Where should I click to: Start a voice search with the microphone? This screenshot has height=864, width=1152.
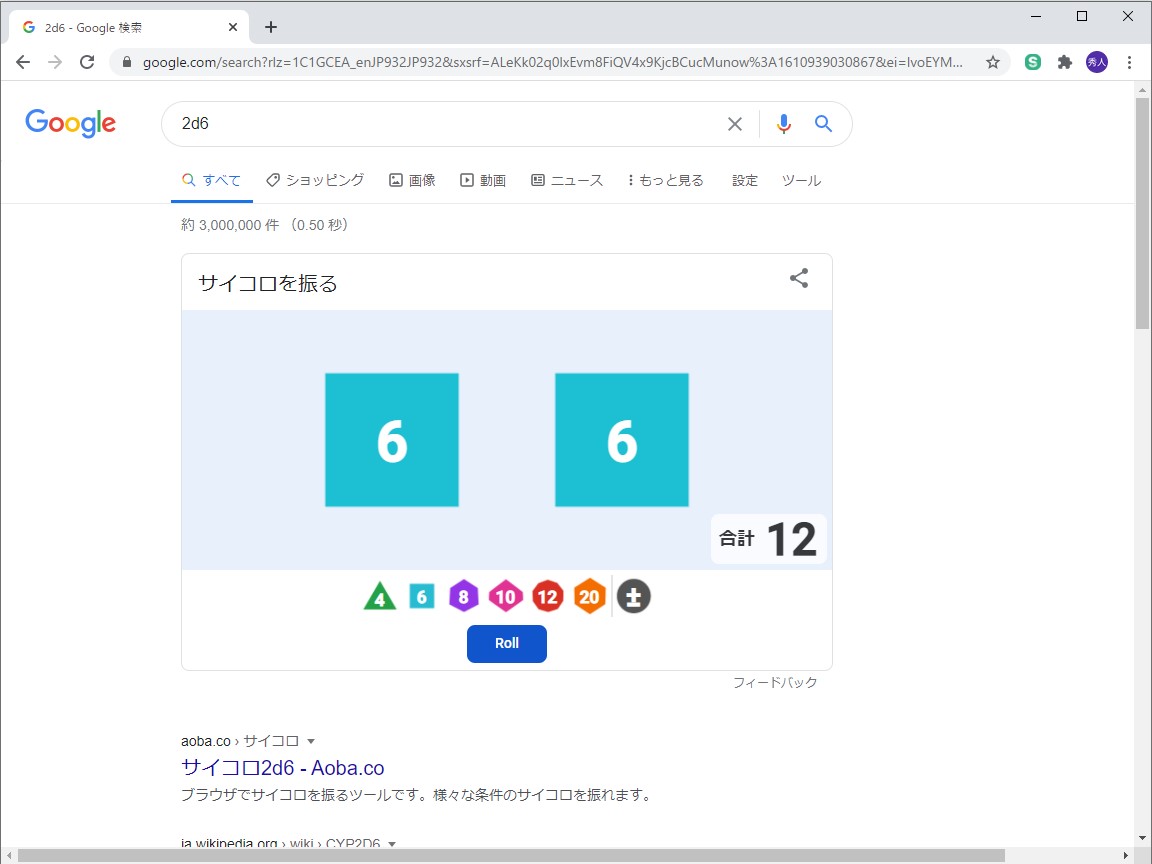click(783, 123)
